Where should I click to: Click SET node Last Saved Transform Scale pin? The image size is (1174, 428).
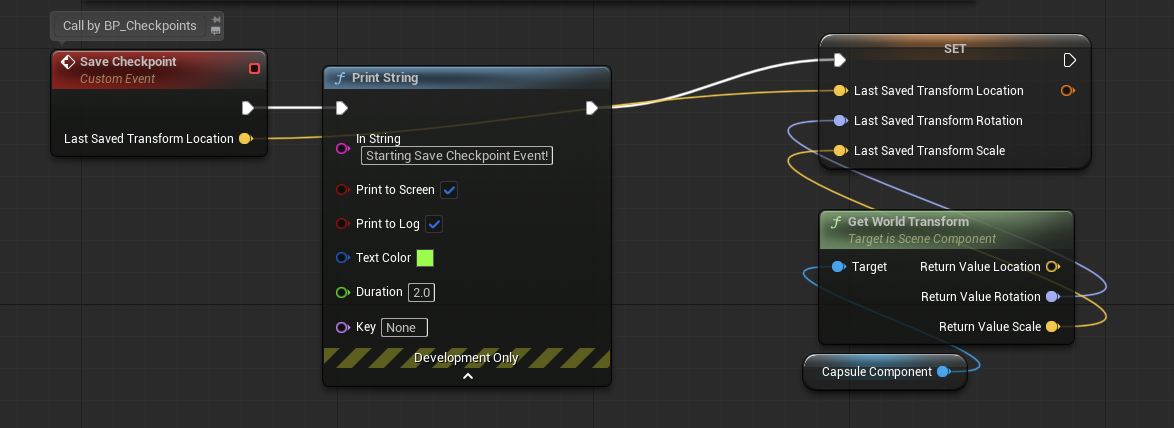tap(840, 150)
